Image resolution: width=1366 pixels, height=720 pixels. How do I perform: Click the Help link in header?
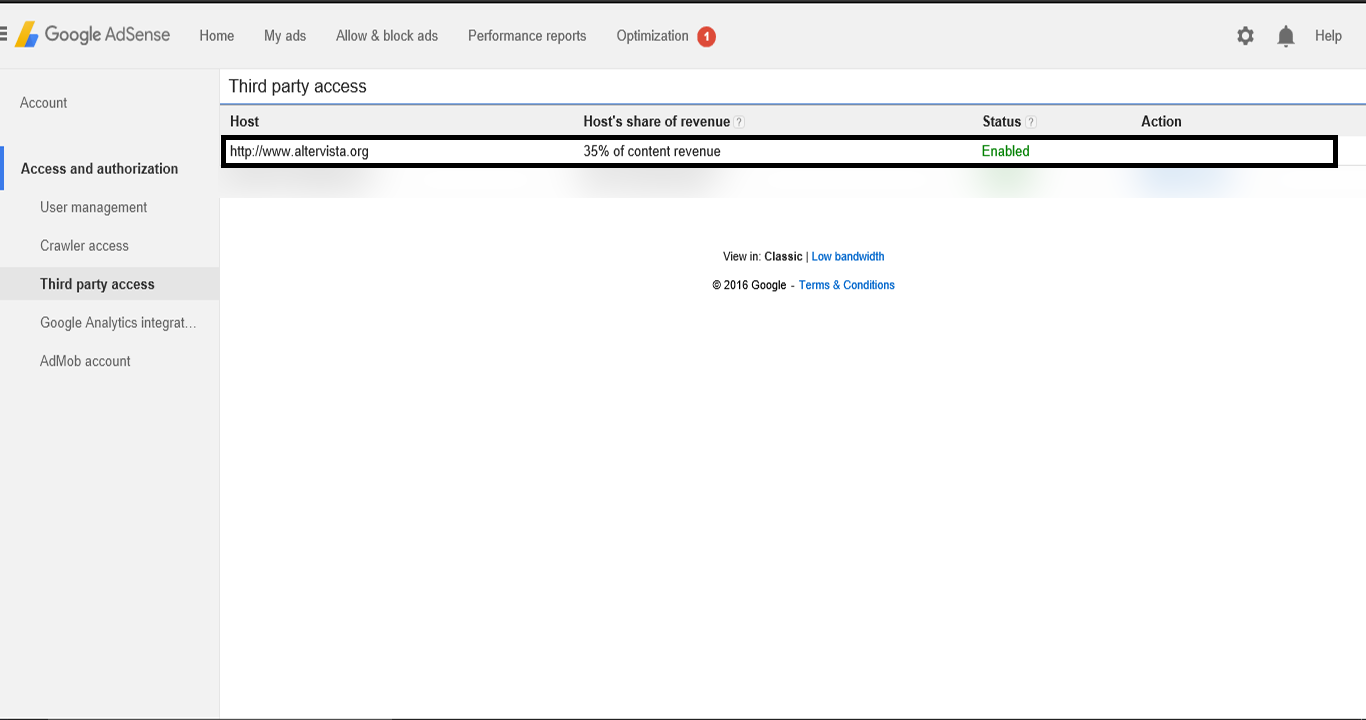[x=1328, y=36]
